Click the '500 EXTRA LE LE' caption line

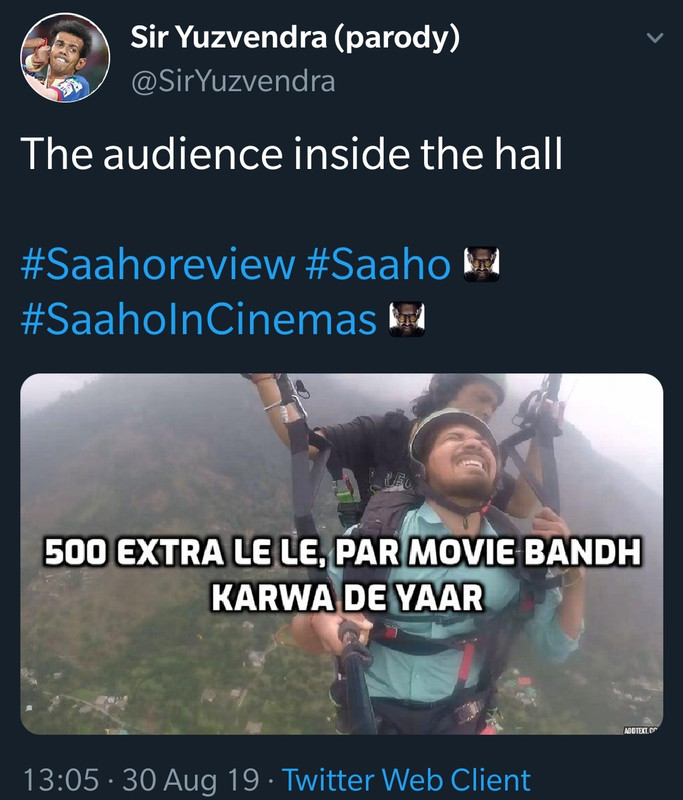tap(342, 552)
